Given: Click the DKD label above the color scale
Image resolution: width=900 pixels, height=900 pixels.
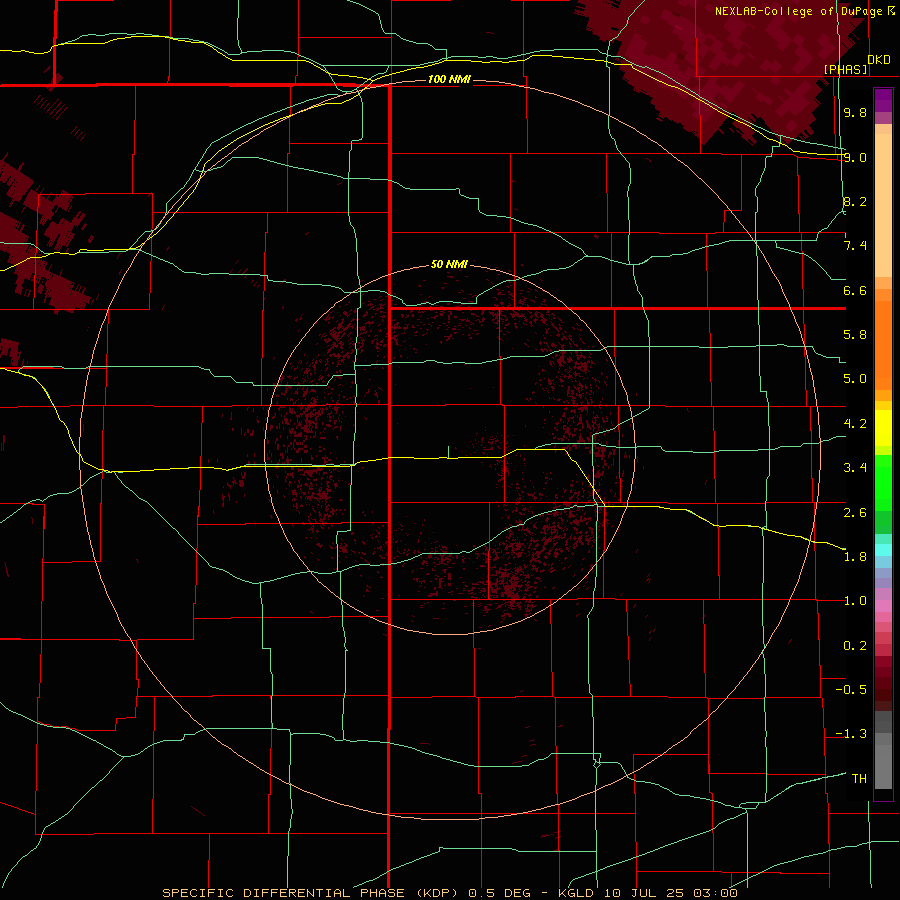Looking at the screenshot, I should (879, 60).
